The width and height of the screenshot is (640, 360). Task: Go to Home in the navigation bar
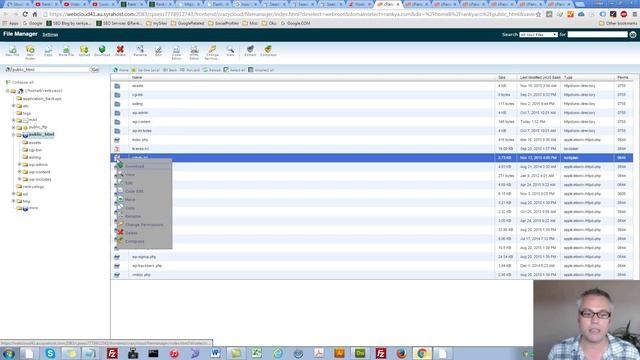point(121,70)
